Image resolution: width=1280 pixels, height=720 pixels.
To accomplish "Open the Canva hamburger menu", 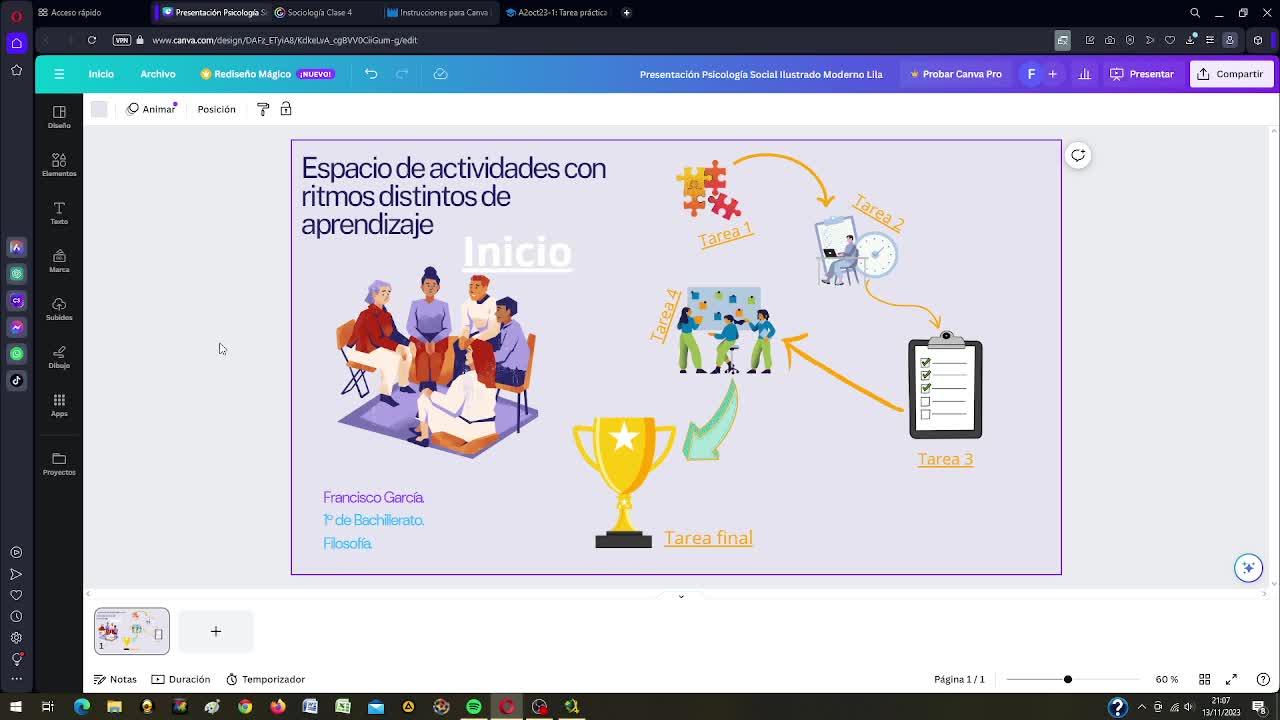I will click(59, 74).
